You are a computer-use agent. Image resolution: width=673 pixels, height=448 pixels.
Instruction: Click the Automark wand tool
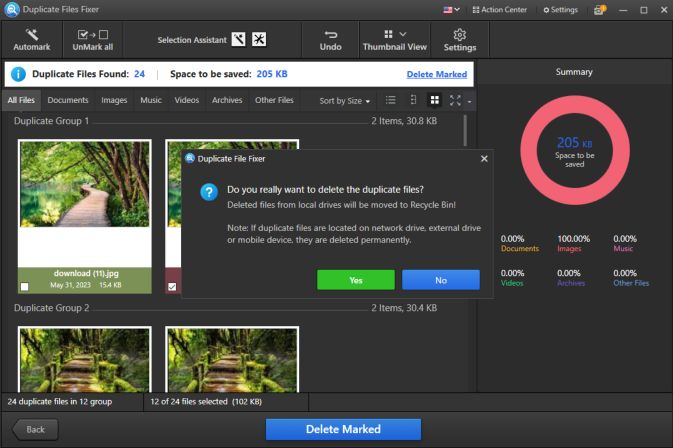(32, 39)
